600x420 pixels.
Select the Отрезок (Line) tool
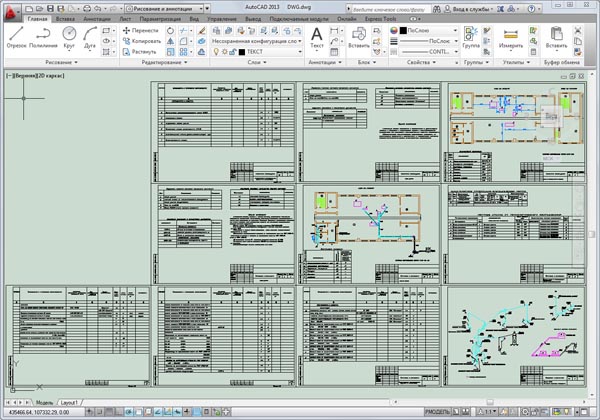click(x=16, y=37)
